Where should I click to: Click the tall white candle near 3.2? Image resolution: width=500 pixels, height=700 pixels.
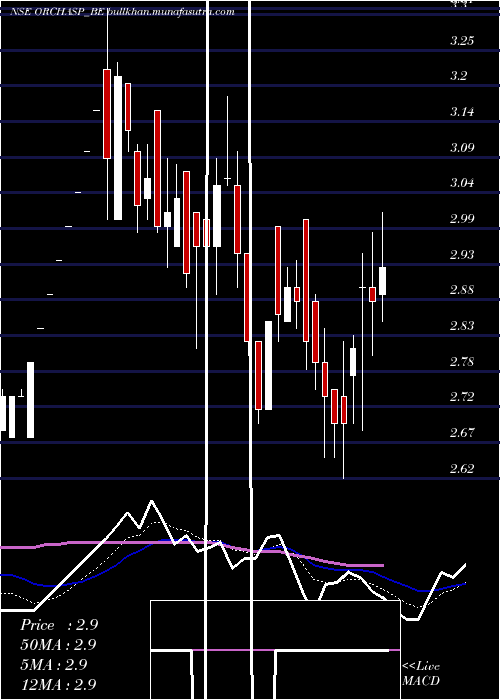tap(118, 148)
